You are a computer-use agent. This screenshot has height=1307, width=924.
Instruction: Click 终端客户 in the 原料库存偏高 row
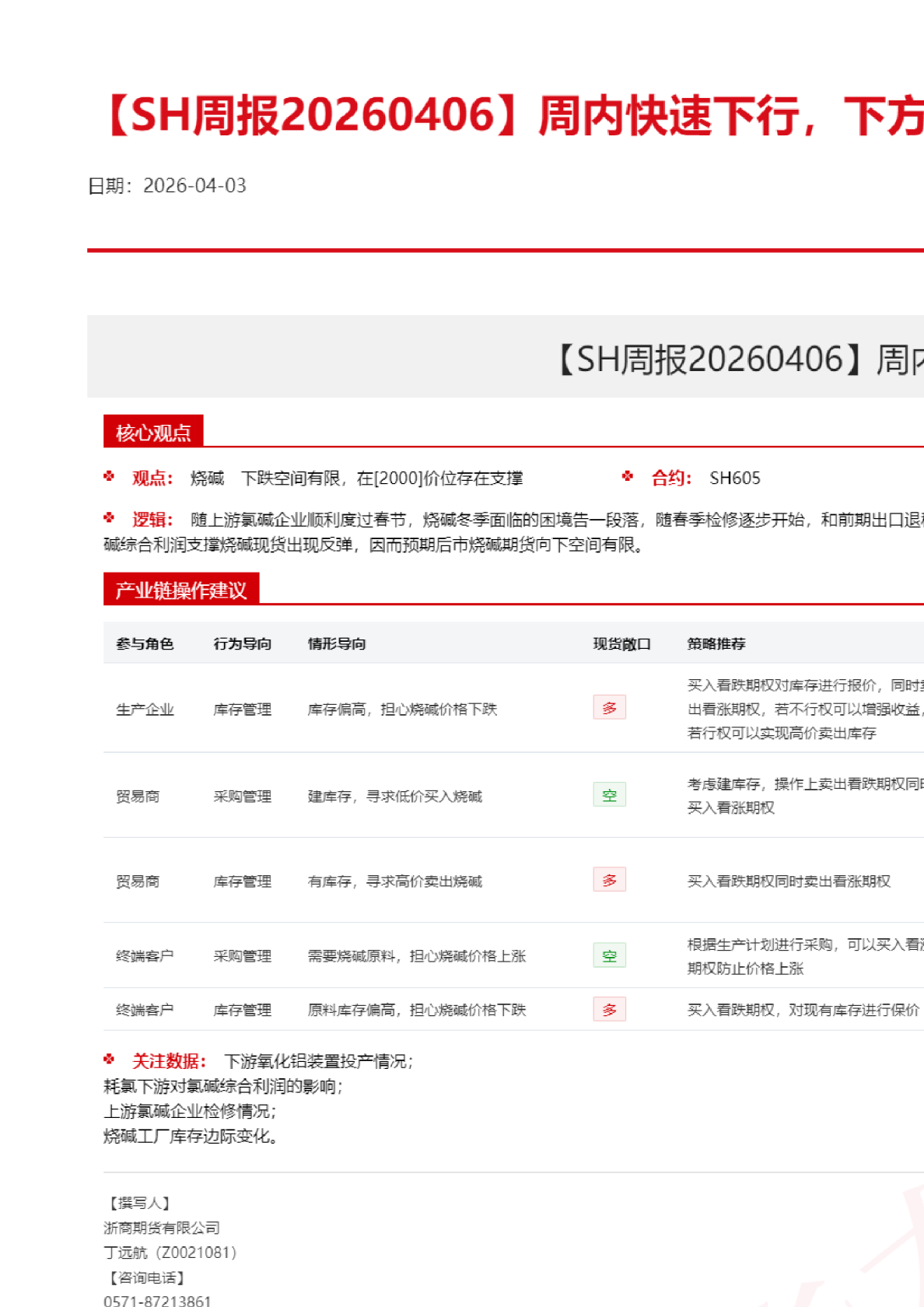pyautogui.click(x=145, y=1010)
